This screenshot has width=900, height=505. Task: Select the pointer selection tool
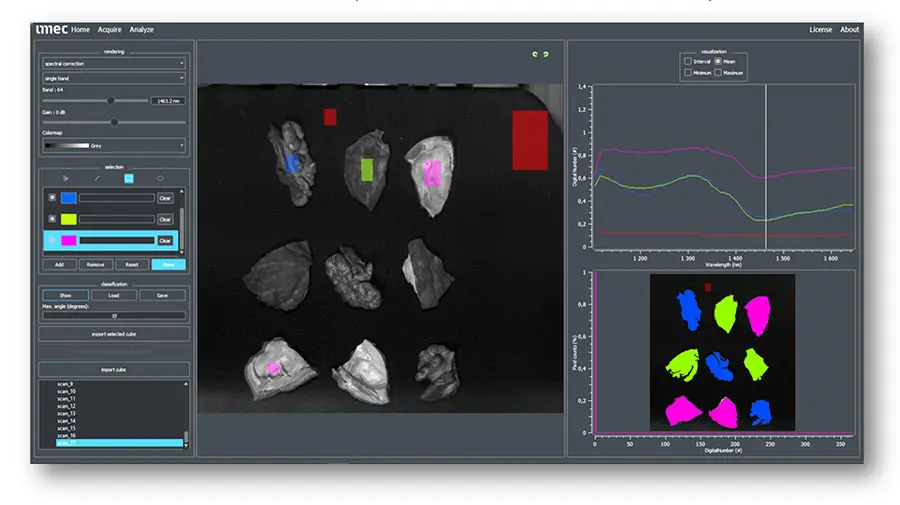[67, 178]
